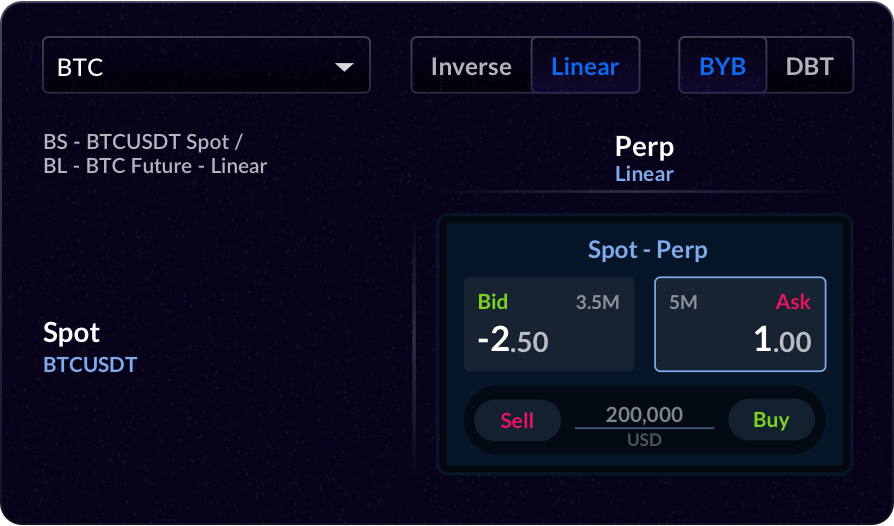Choose the BYB exchange option
Image resolution: width=894 pixels, height=526 pixels.
click(722, 66)
